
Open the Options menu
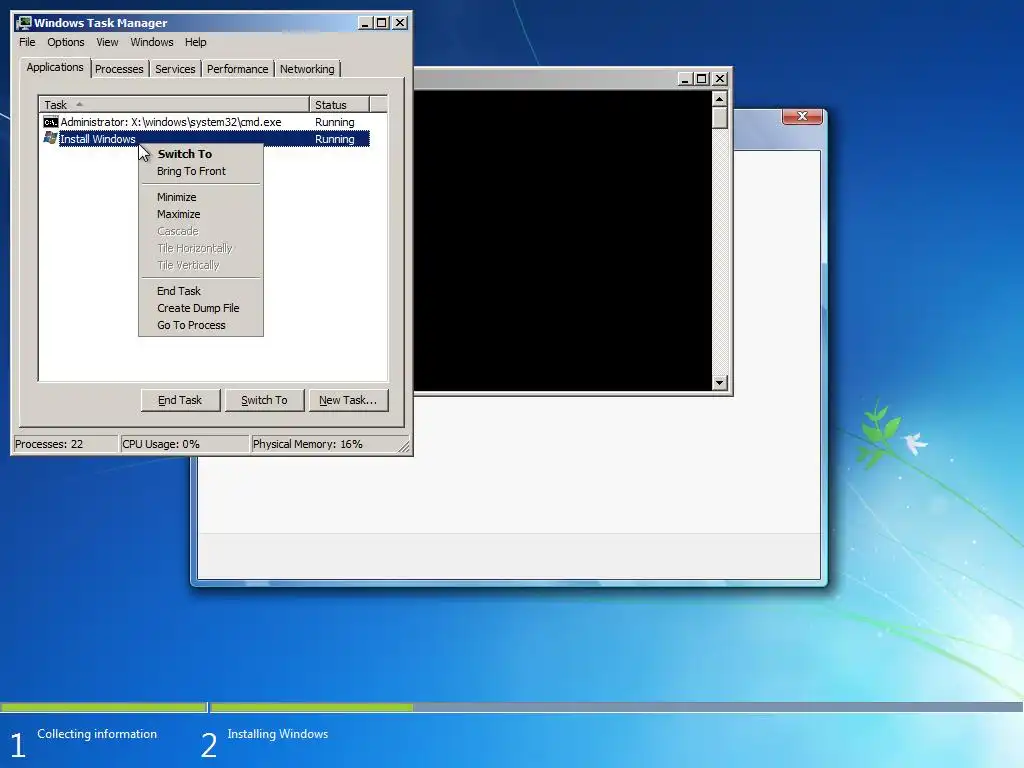tap(65, 42)
